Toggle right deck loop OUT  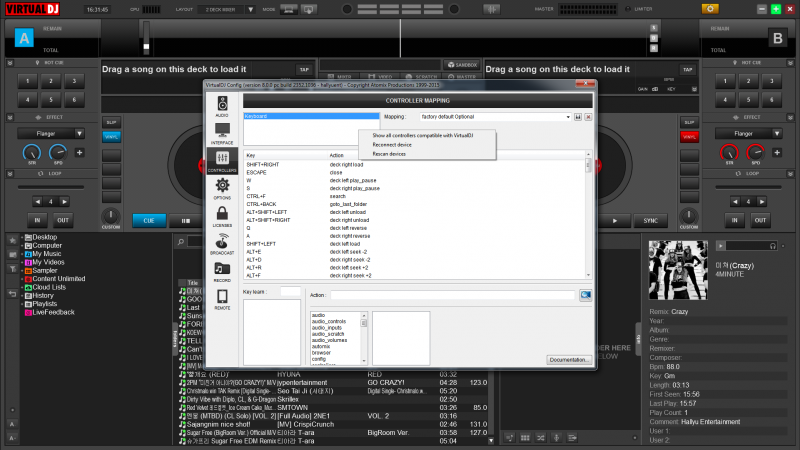(x=760, y=220)
